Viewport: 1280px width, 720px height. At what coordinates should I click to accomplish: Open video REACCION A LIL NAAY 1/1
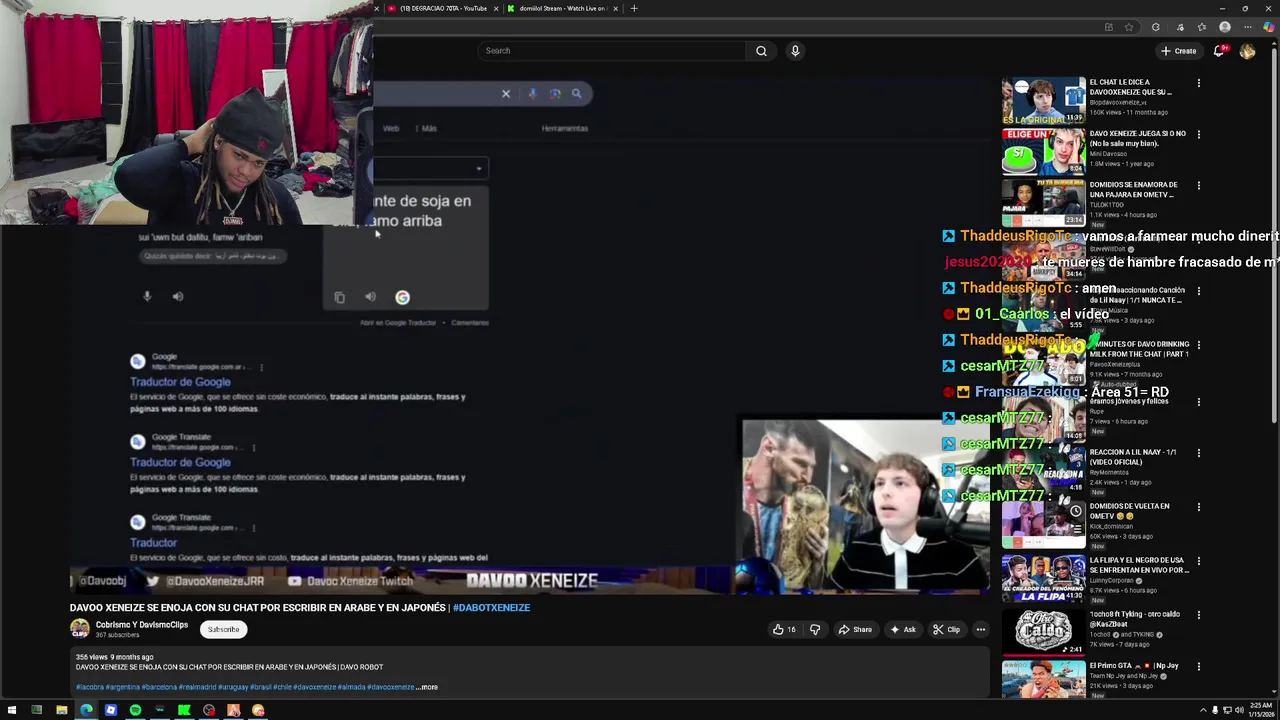pos(1133,456)
